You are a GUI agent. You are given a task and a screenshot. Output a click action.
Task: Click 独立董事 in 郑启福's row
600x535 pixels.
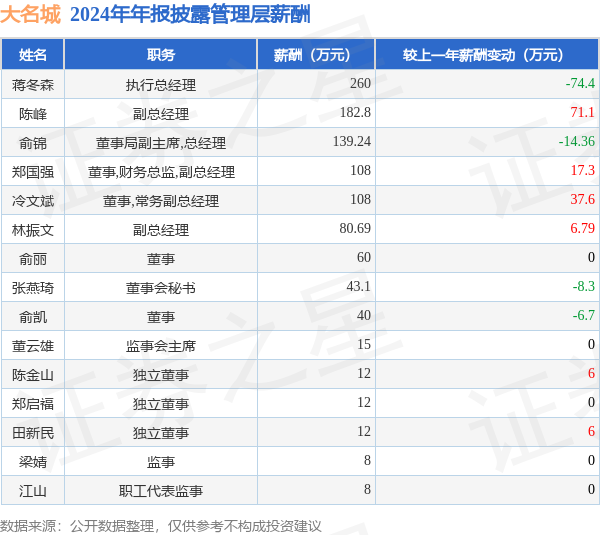coord(161,404)
